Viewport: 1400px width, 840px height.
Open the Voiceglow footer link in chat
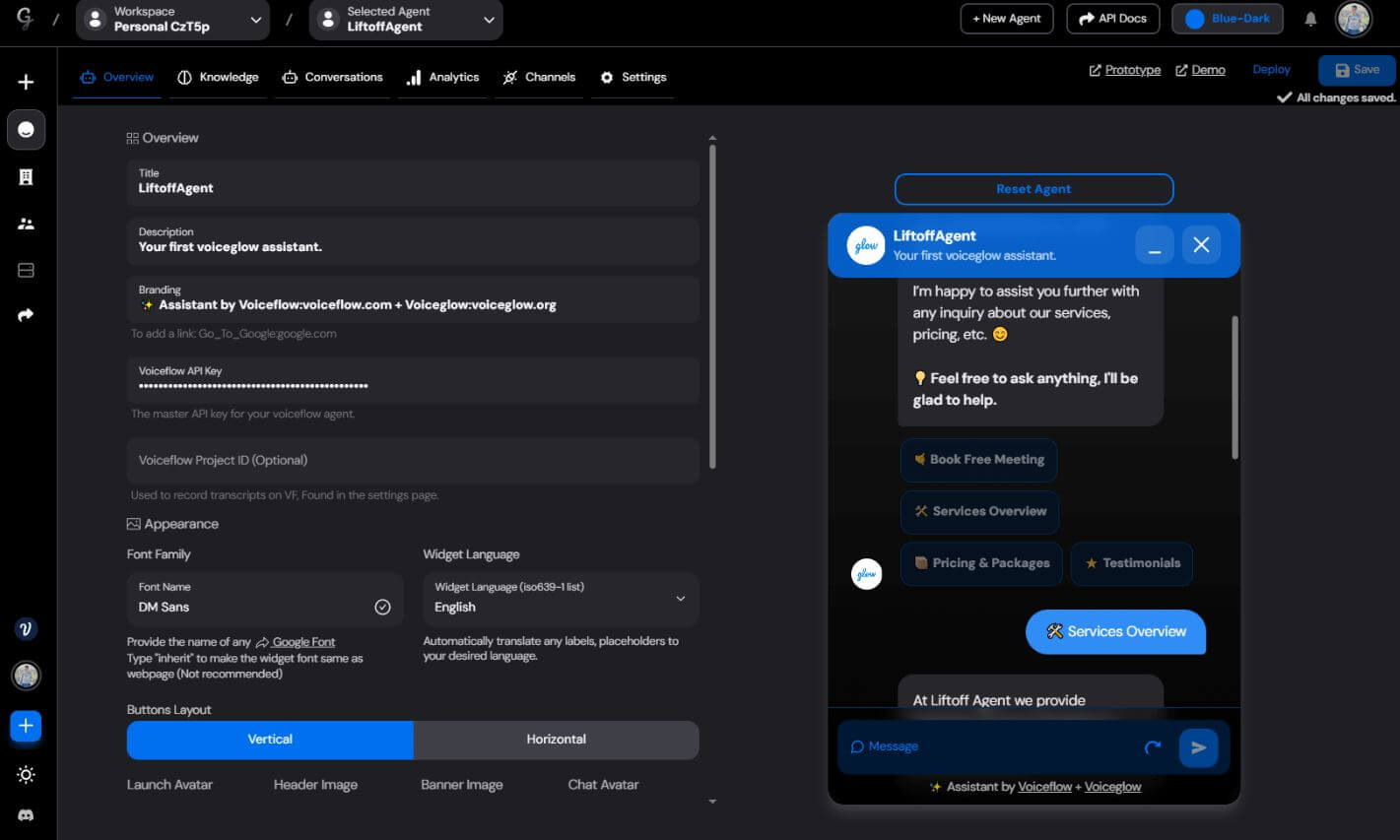coord(1112,787)
